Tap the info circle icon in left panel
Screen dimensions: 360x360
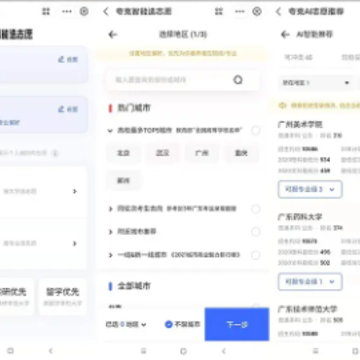55,153
